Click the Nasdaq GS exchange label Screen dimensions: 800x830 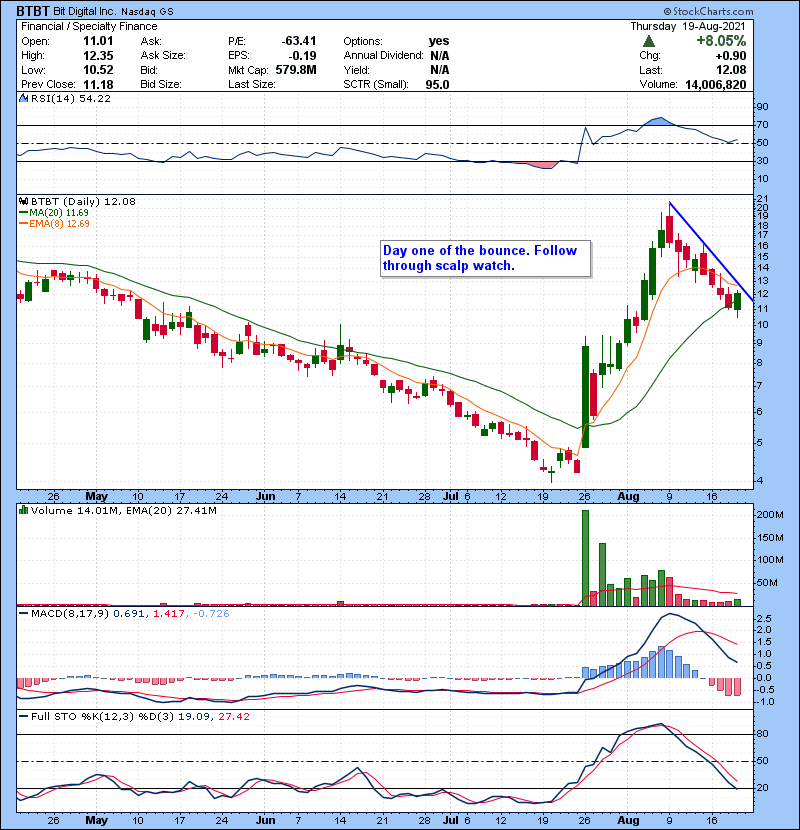[147, 12]
